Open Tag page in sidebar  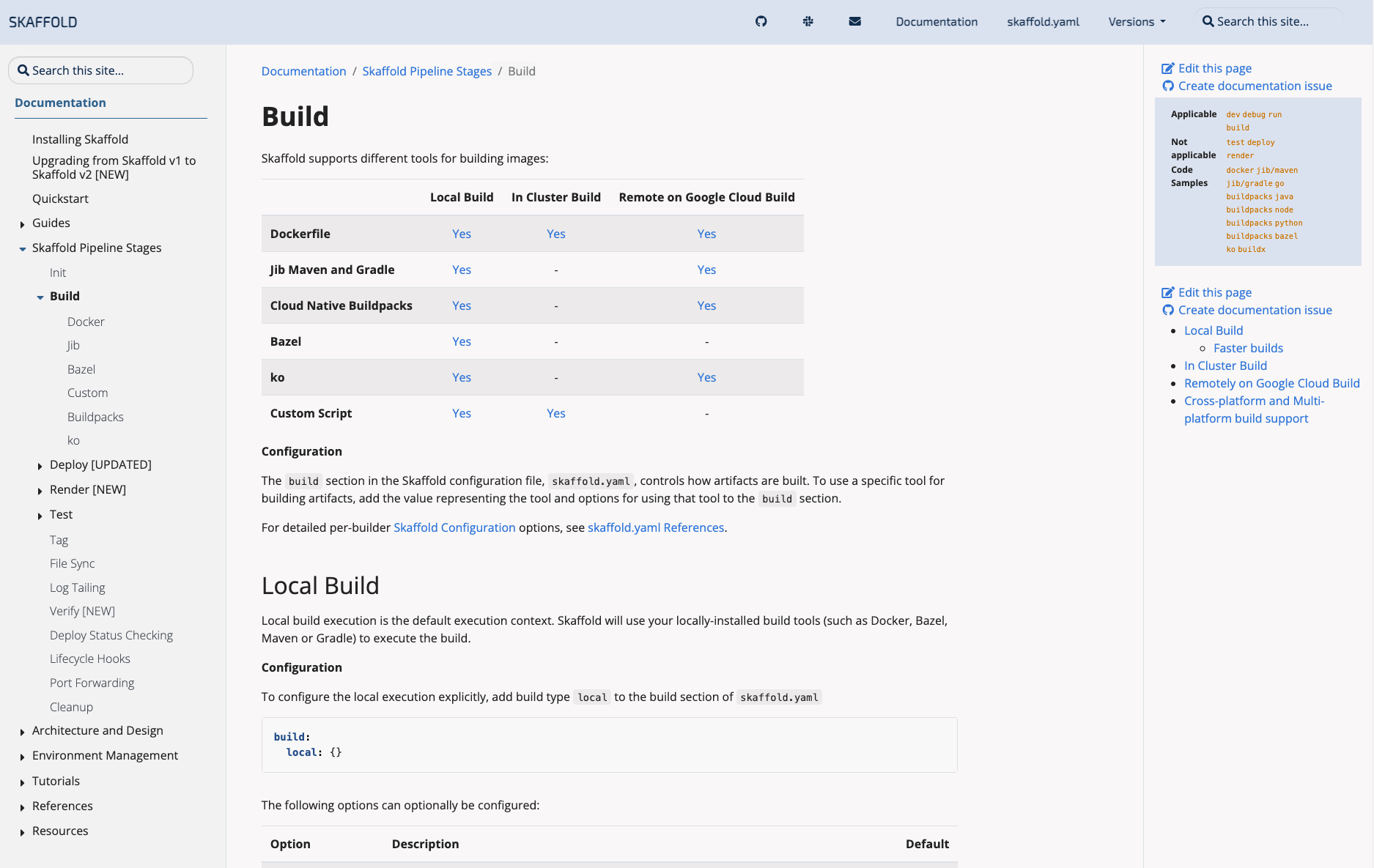click(x=59, y=540)
